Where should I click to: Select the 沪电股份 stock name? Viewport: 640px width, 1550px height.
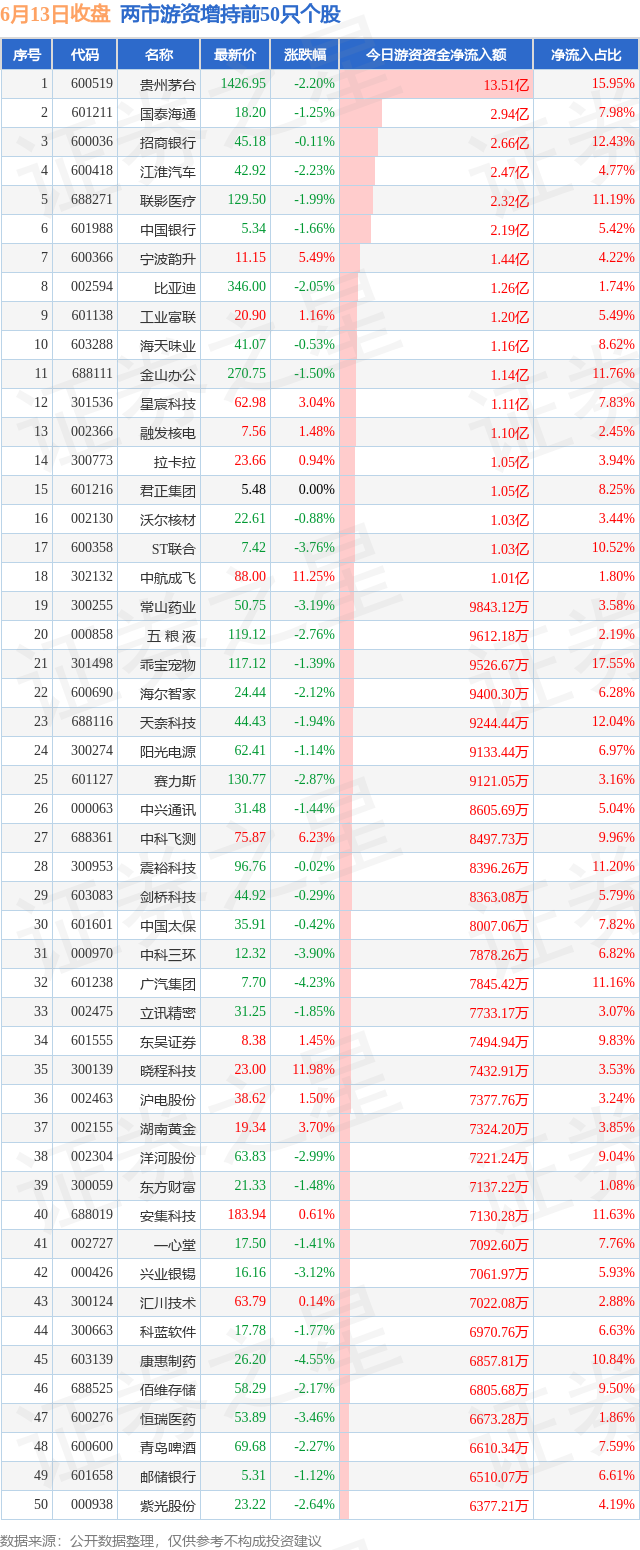pyautogui.click(x=168, y=1099)
